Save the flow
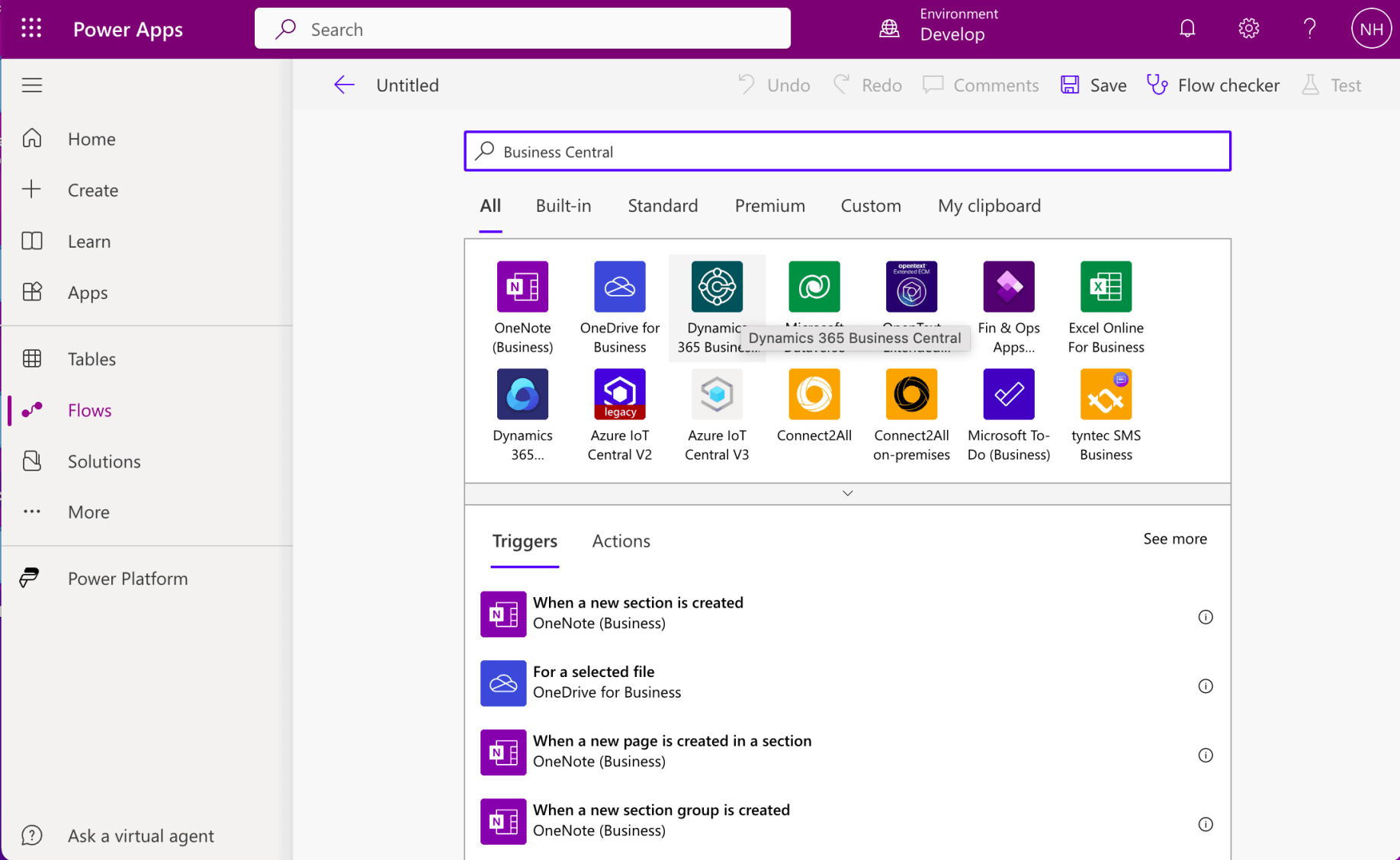 click(1093, 85)
